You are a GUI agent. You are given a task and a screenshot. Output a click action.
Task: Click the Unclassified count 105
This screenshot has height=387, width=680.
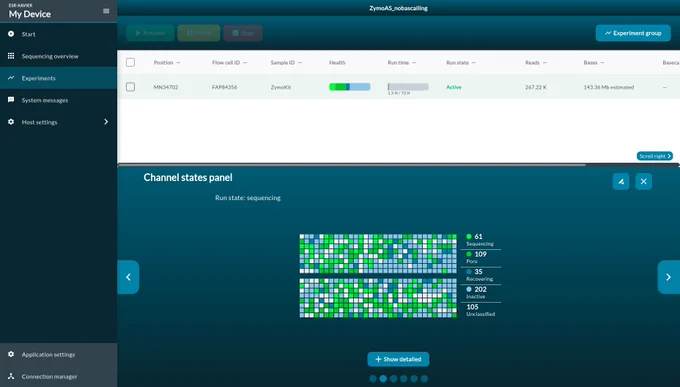click(x=472, y=307)
